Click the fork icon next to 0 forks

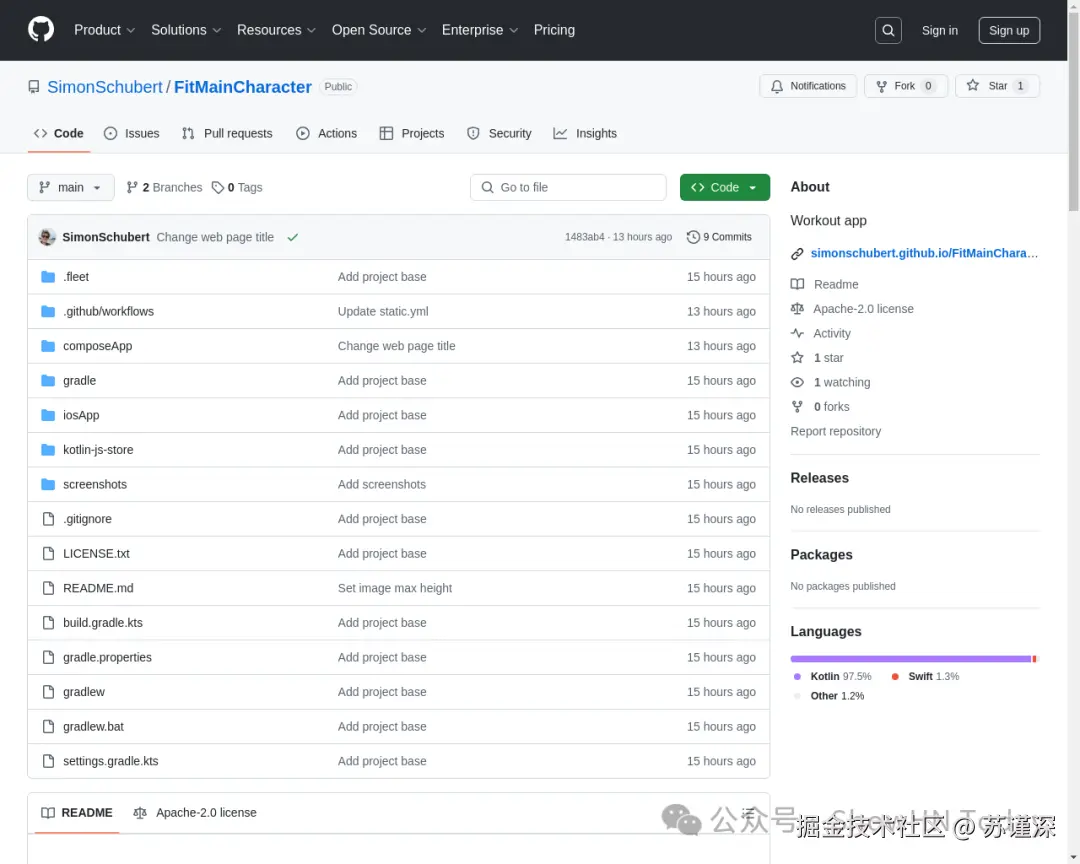[x=797, y=407]
